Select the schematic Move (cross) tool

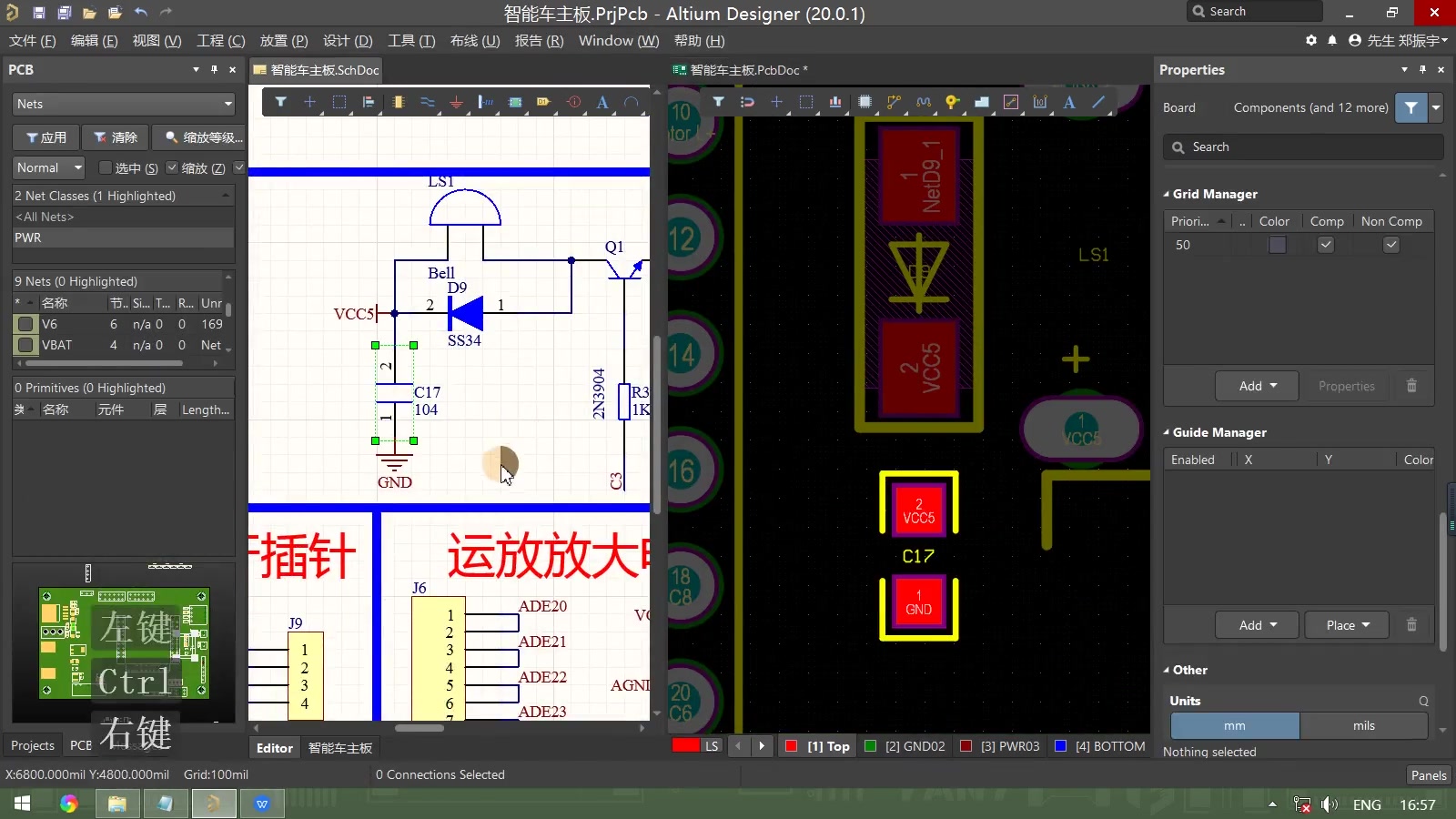[309, 102]
